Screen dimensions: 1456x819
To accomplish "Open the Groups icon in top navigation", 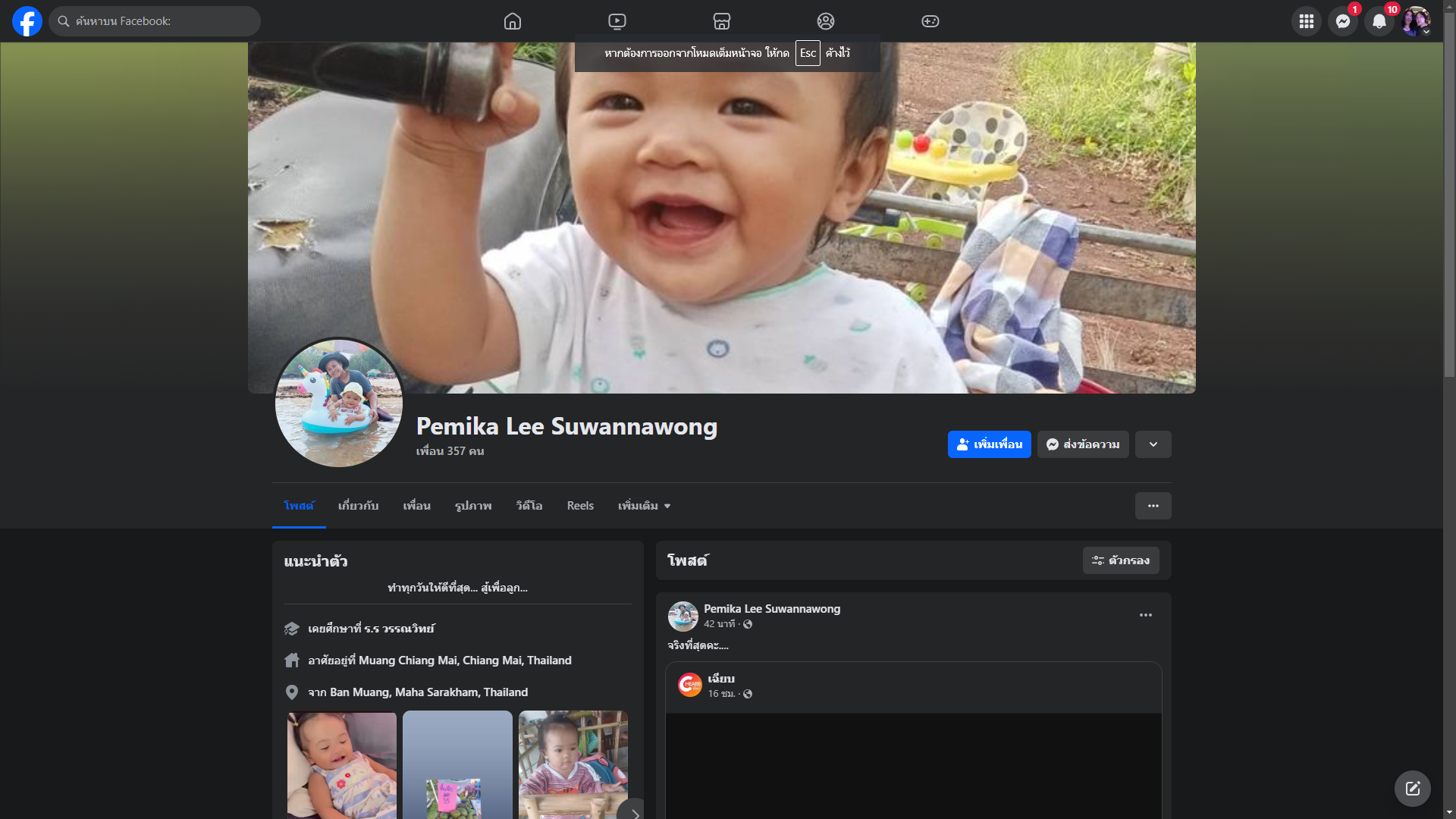I will pyautogui.click(x=826, y=21).
